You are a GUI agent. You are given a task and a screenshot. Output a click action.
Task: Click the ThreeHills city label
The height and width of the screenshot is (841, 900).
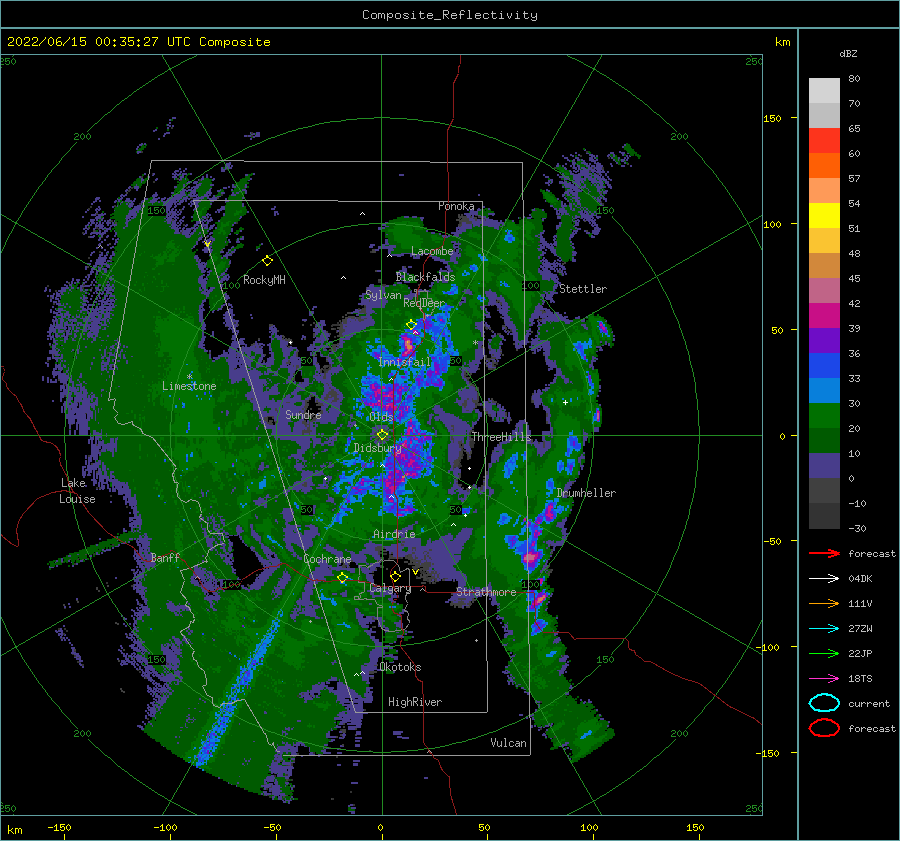(x=501, y=437)
